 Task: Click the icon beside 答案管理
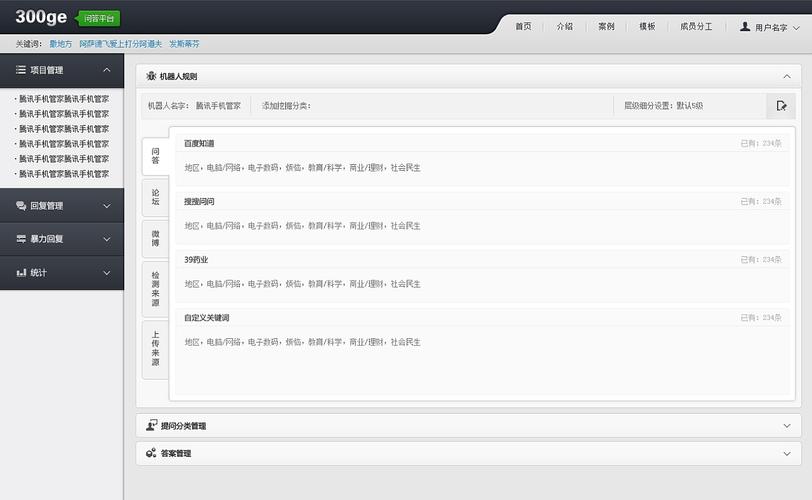151,453
